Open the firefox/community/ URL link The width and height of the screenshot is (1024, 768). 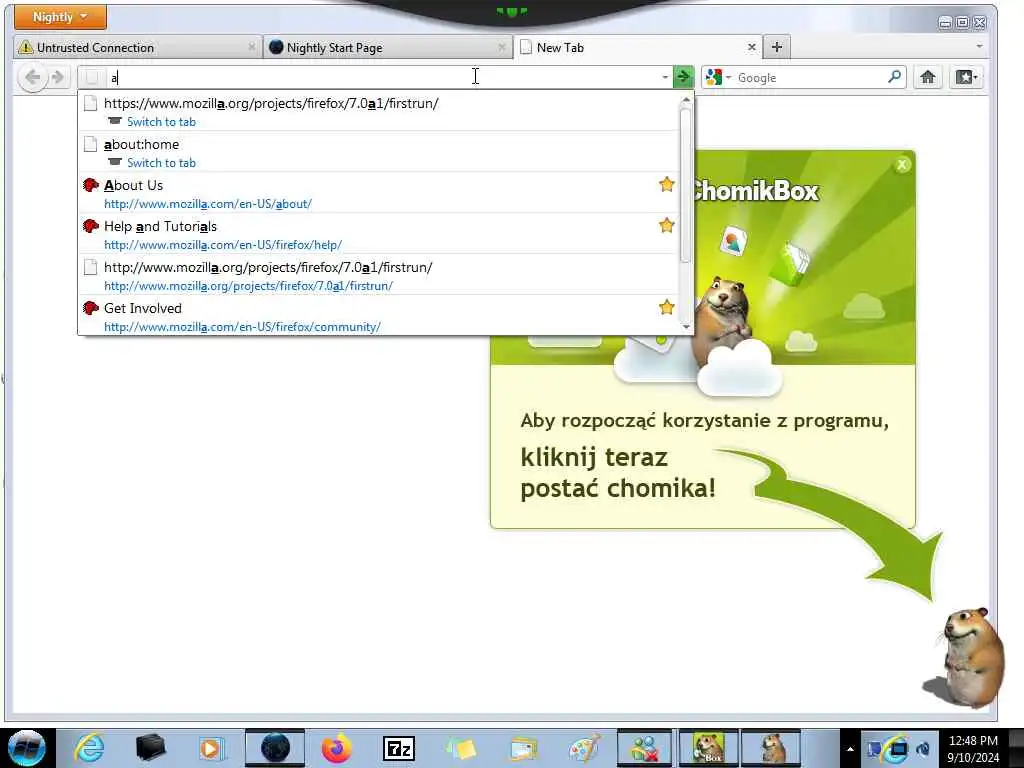(242, 327)
